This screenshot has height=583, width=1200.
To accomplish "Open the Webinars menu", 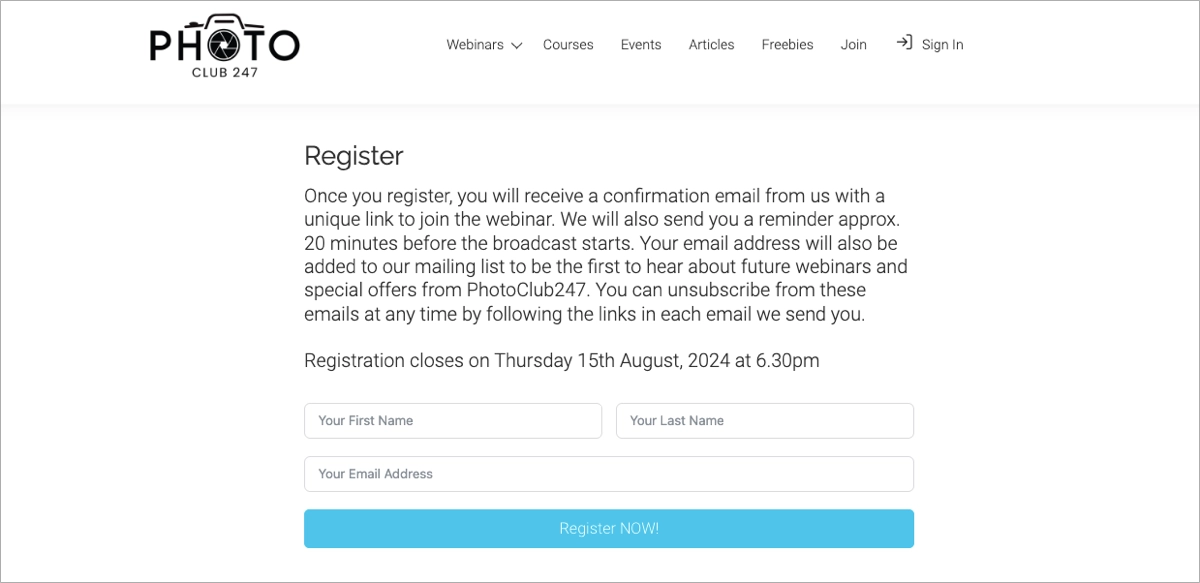I will (474, 45).
